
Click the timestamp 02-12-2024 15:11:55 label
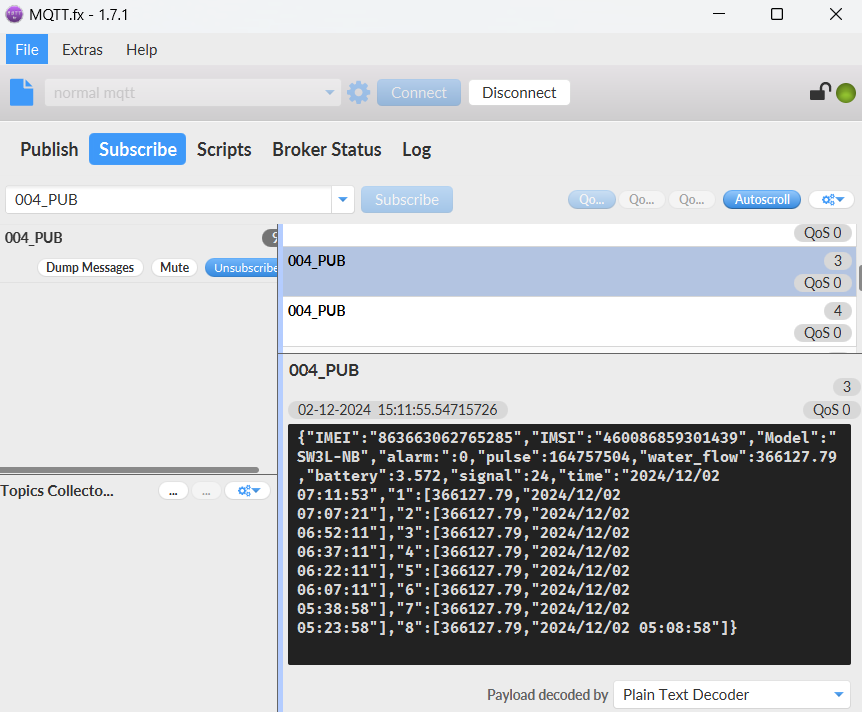(397, 410)
